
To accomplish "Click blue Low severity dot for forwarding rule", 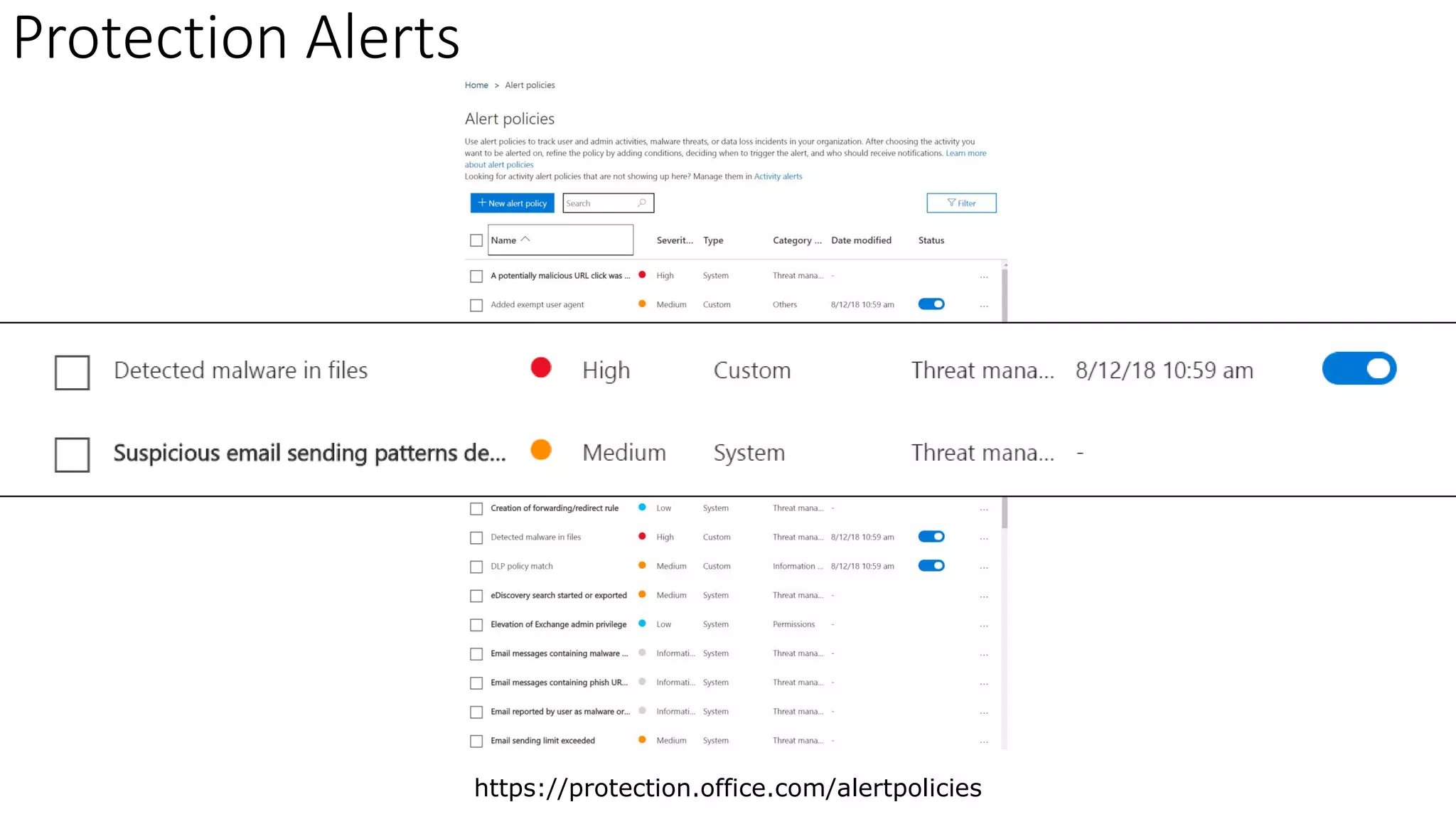I will point(642,508).
